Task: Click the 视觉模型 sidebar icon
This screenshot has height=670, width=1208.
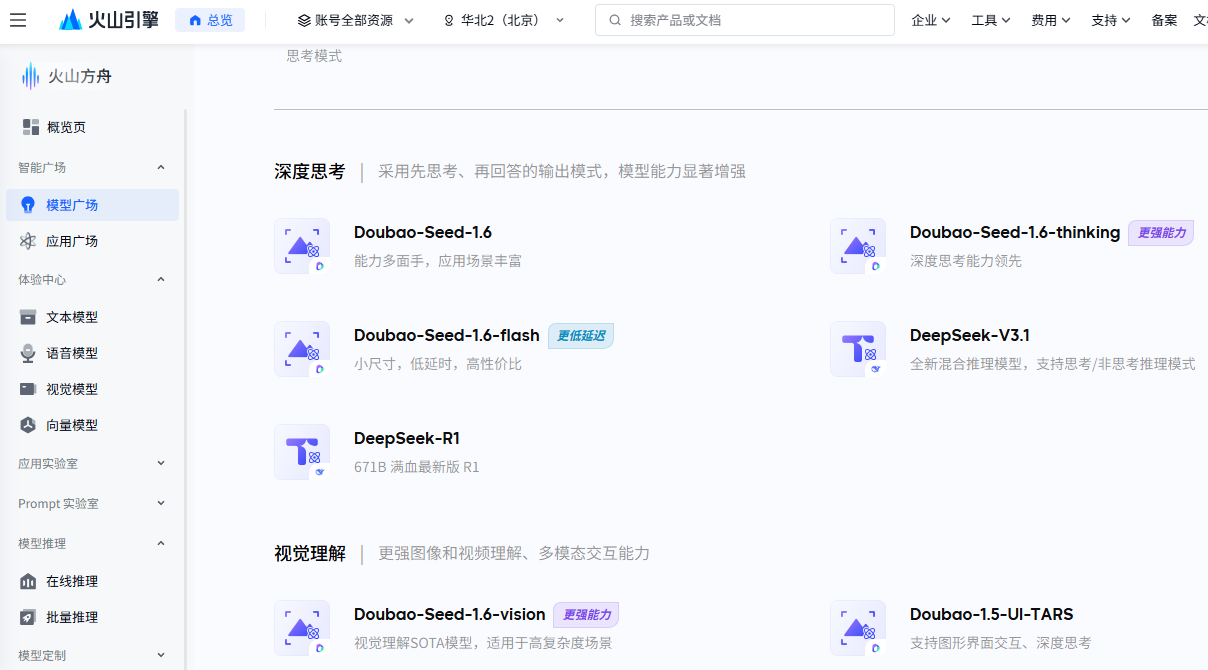Action: tap(28, 389)
